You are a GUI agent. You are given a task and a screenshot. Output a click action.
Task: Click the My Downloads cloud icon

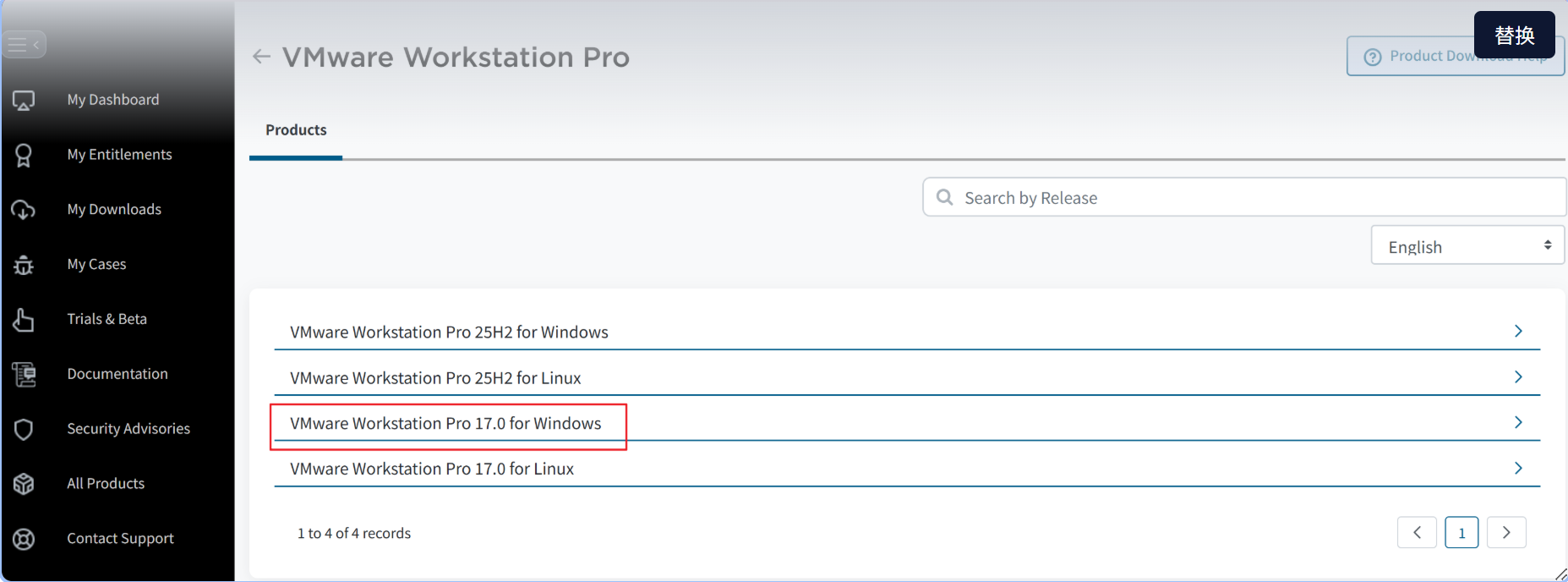point(24,210)
